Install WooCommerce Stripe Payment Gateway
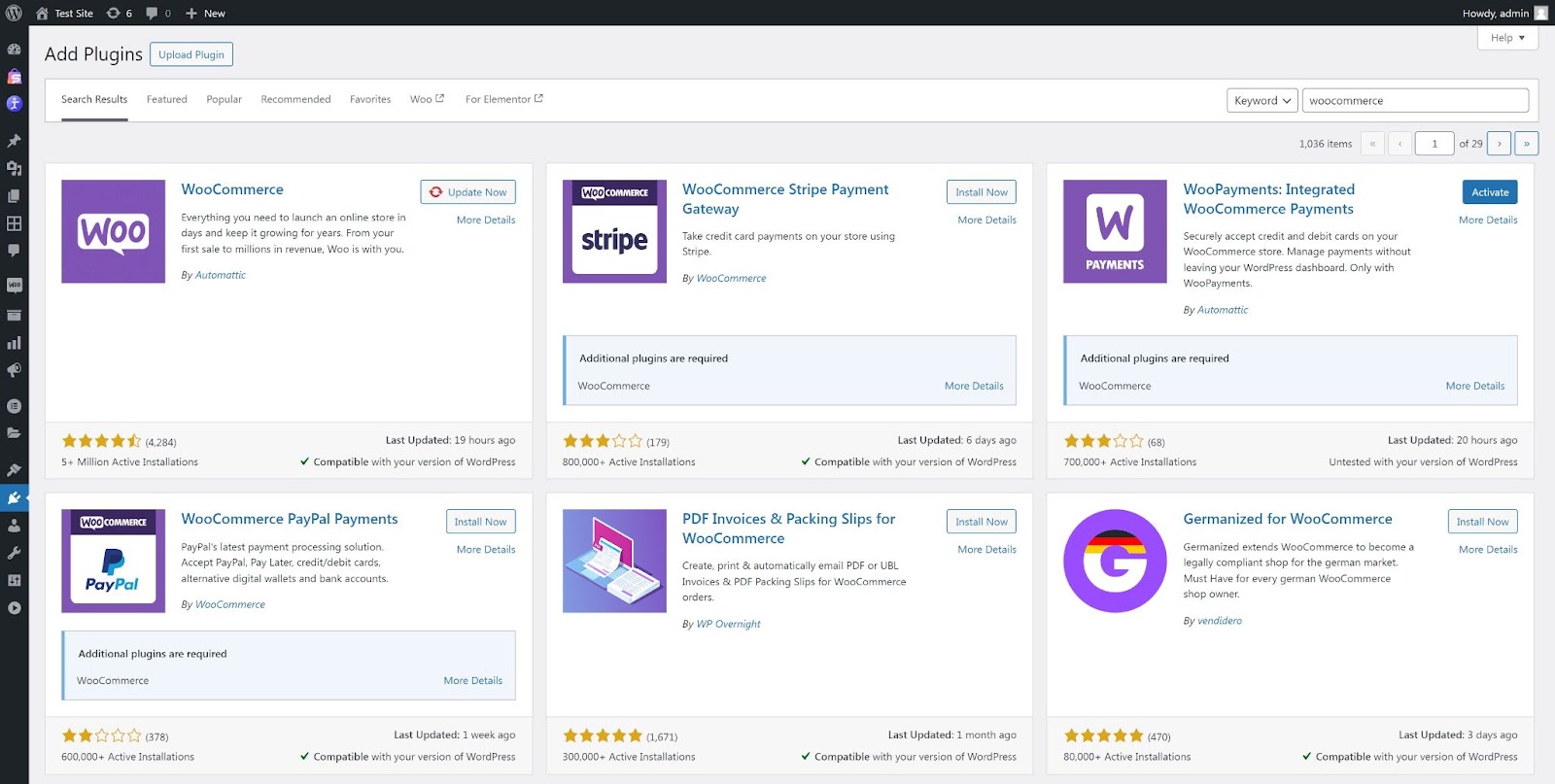 click(x=981, y=192)
